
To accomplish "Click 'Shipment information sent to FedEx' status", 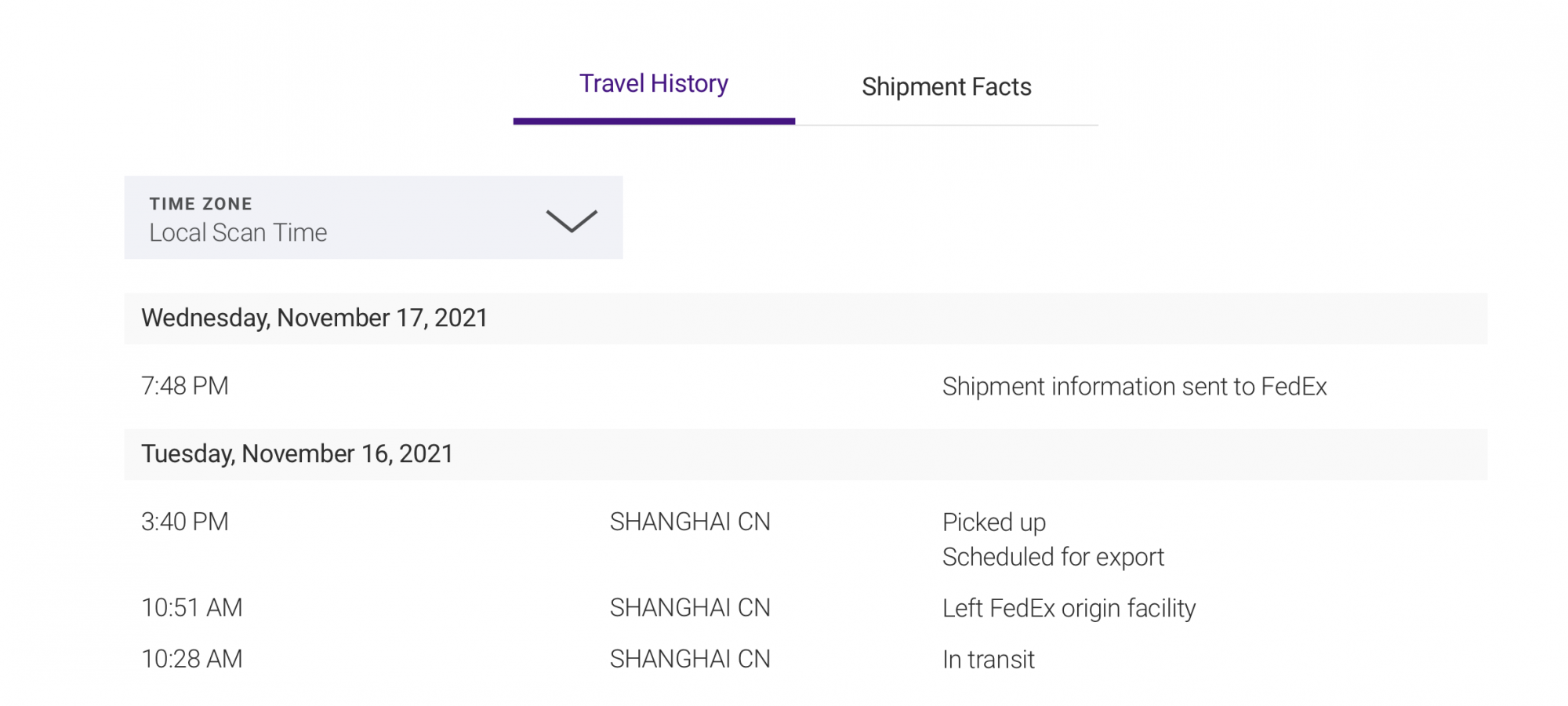I will [1134, 387].
